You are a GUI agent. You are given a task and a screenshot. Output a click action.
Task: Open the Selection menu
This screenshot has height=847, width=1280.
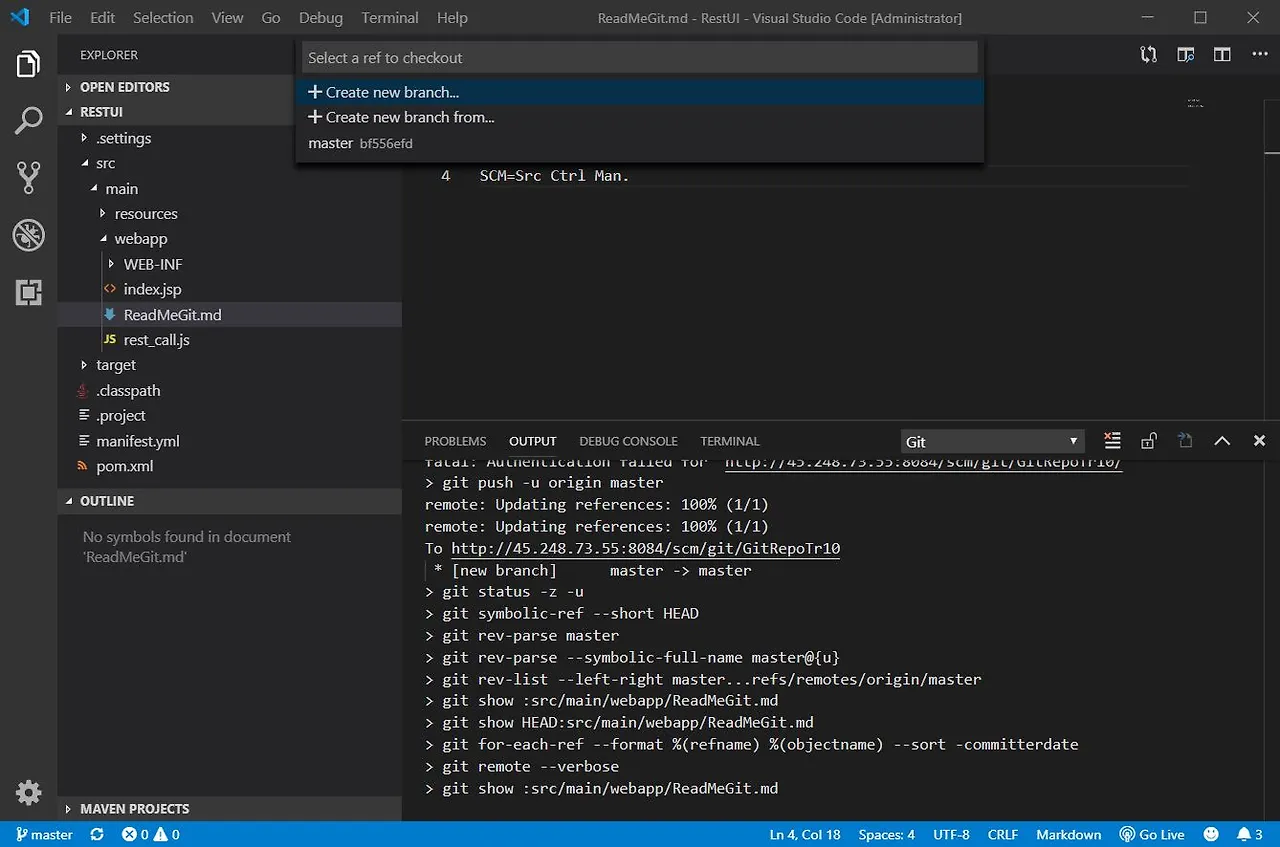coord(163,18)
